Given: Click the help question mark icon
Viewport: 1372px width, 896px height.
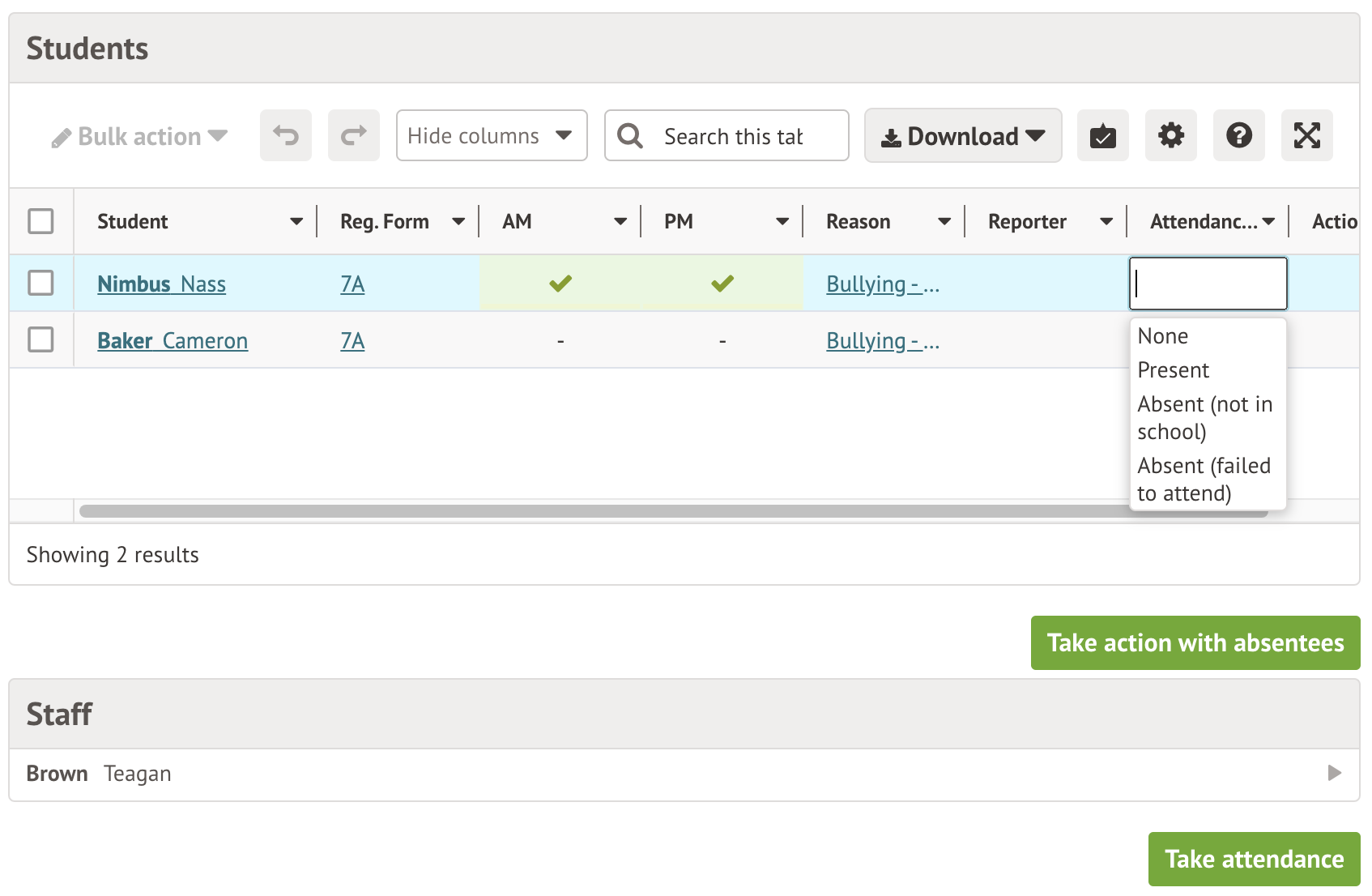Looking at the screenshot, I should coord(1238,135).
